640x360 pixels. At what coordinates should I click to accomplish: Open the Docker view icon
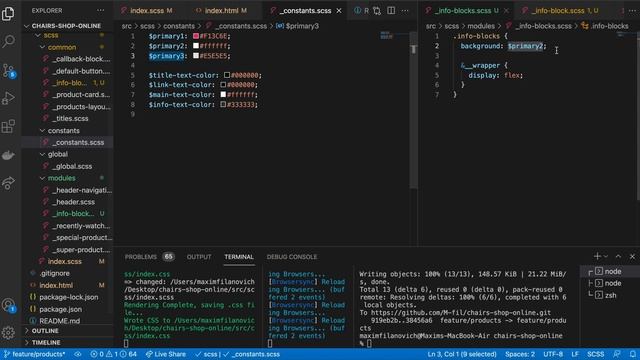[8, 155]
